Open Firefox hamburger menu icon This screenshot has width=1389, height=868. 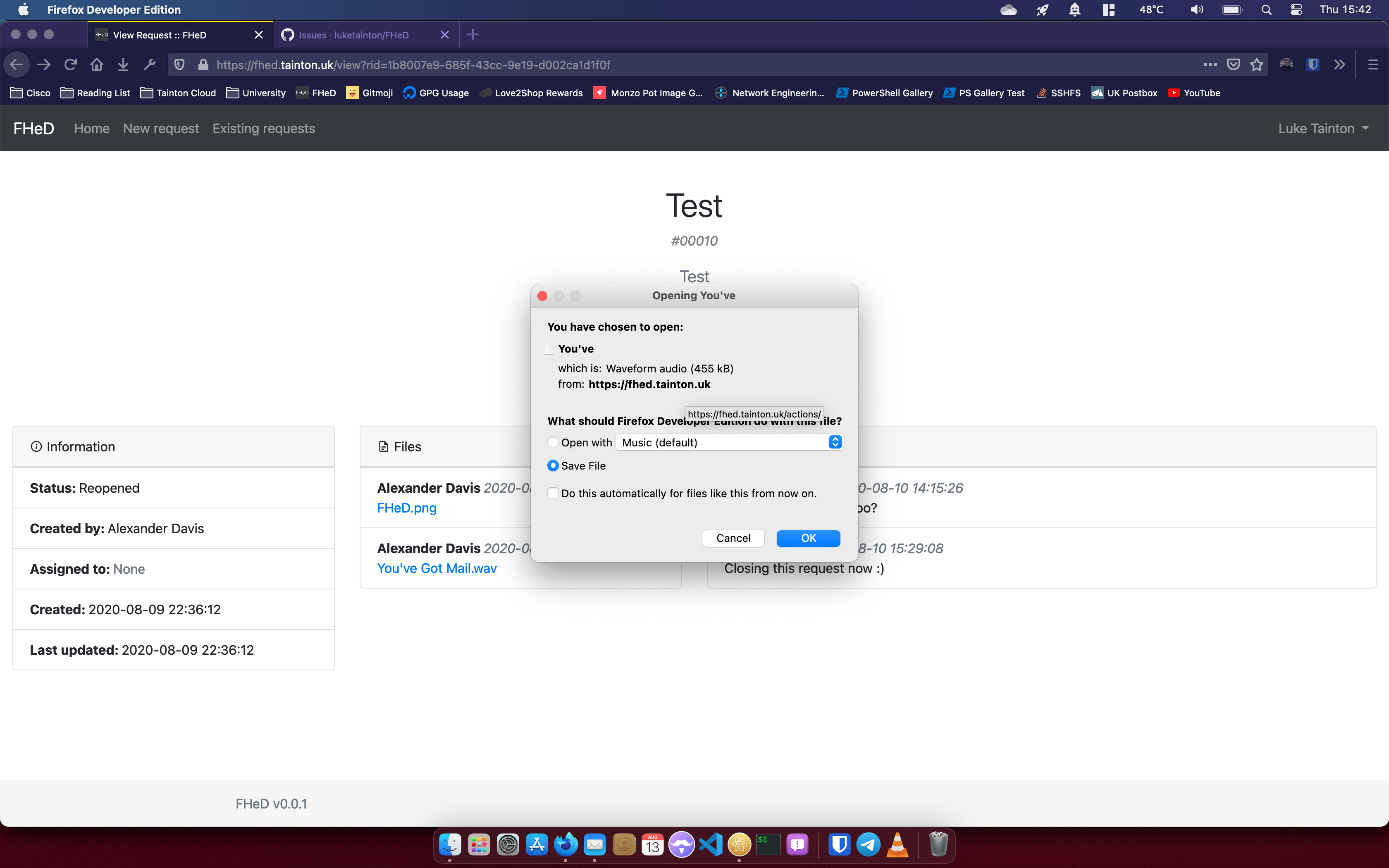[1373, 65]
